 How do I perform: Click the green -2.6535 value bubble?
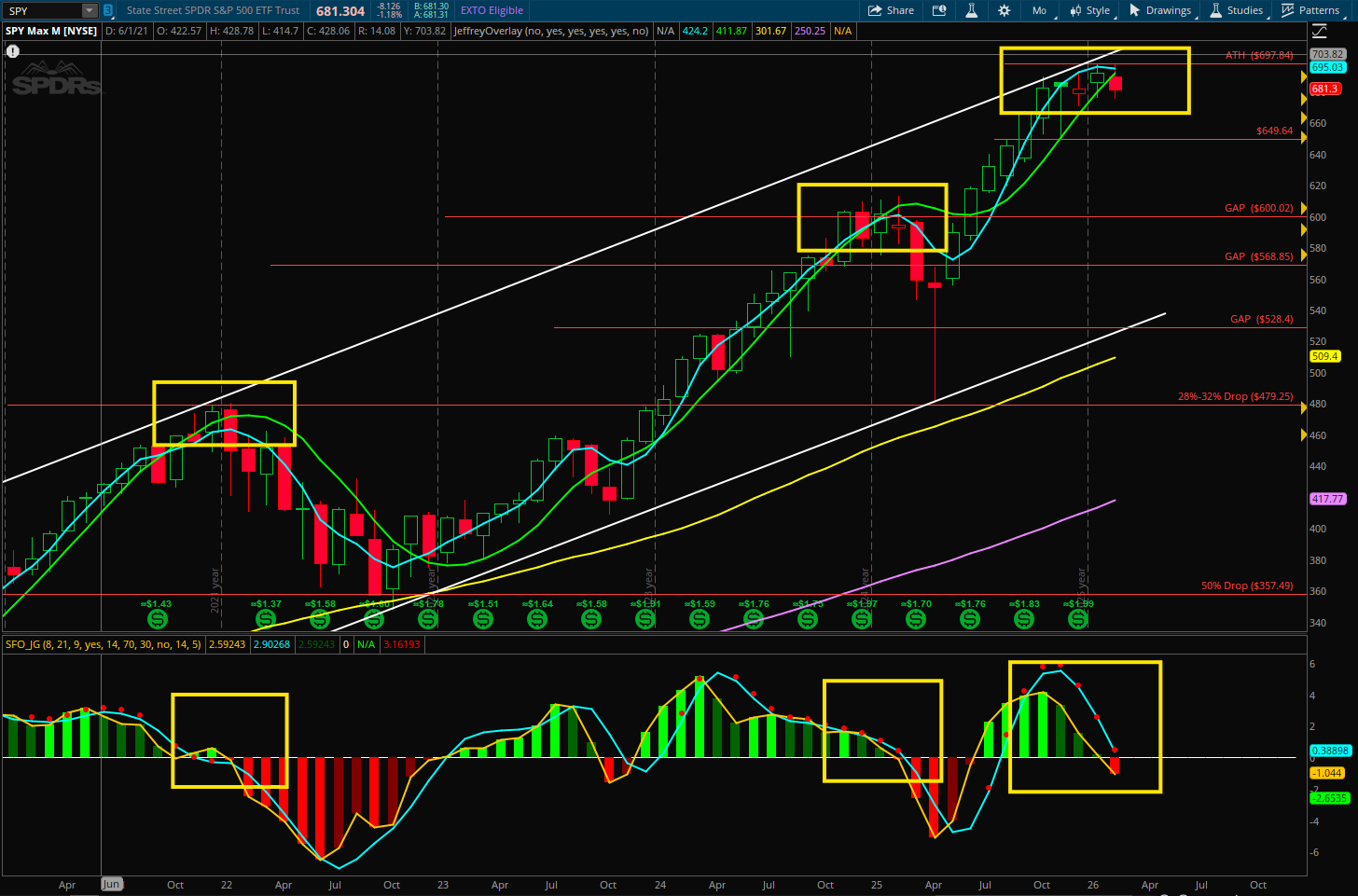click(x=1329, y=798)
